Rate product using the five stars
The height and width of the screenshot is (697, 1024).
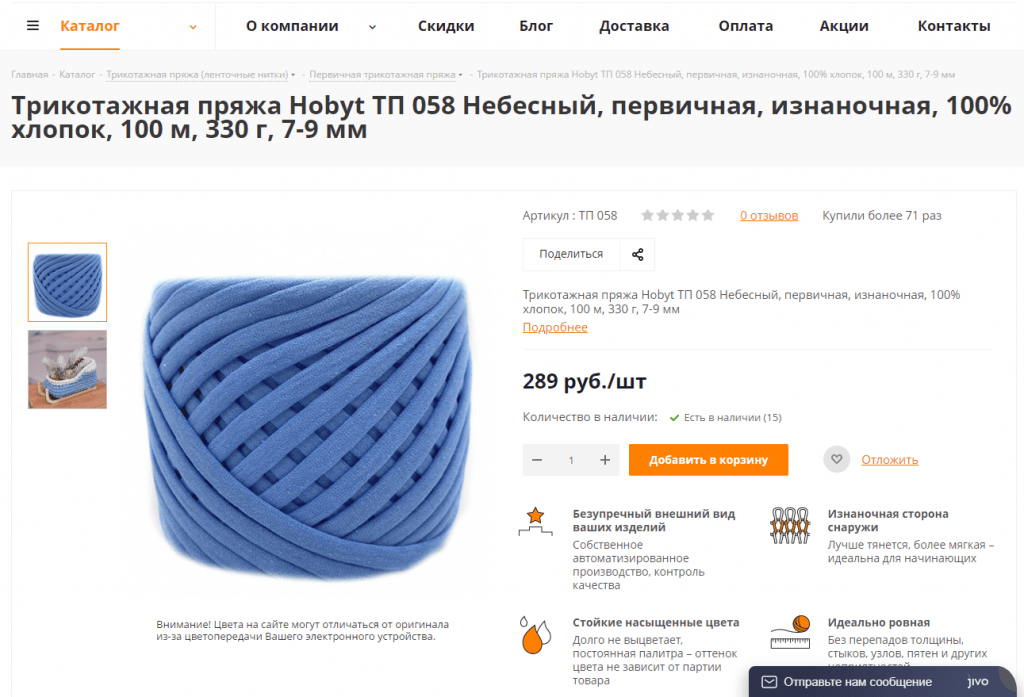point(677,215)
